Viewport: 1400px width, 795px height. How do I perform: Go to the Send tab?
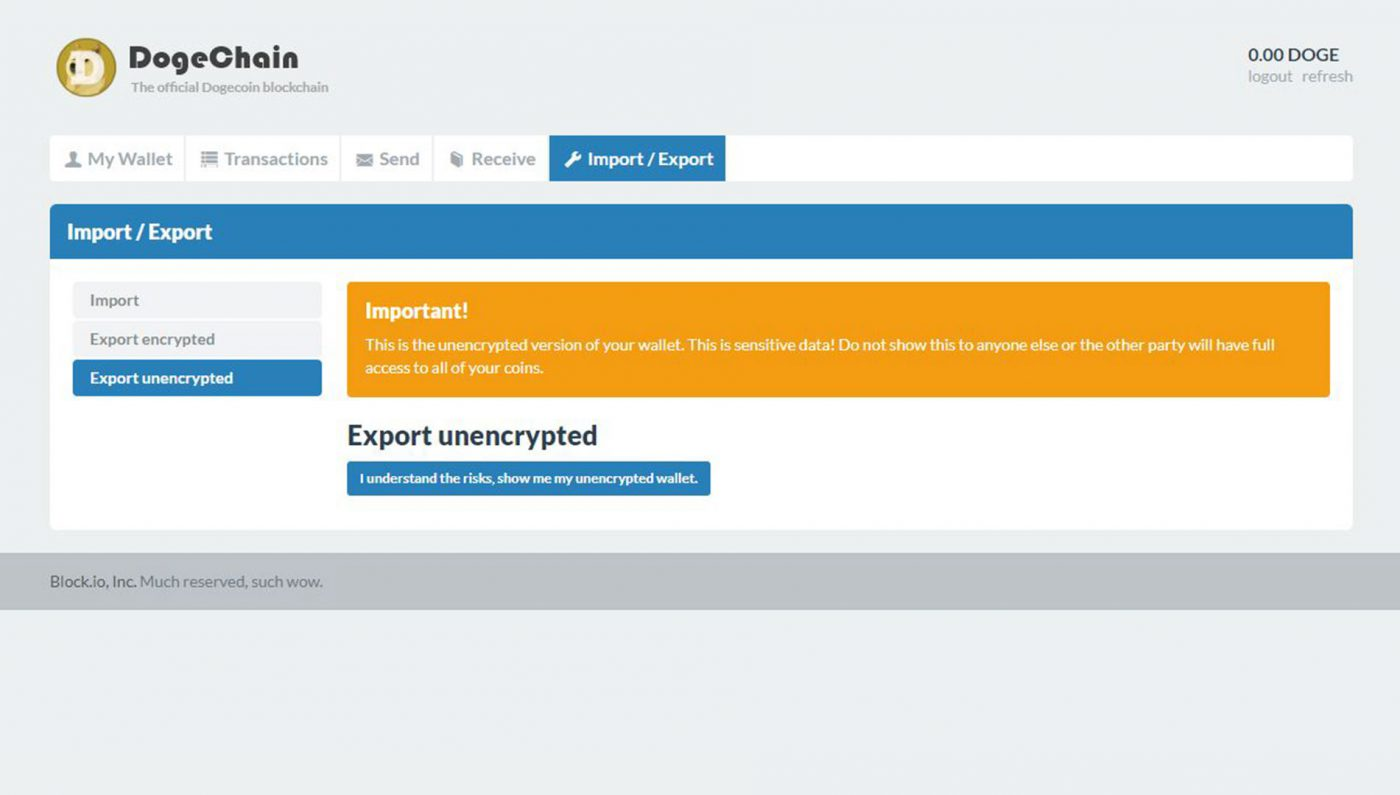click(387, 159)
